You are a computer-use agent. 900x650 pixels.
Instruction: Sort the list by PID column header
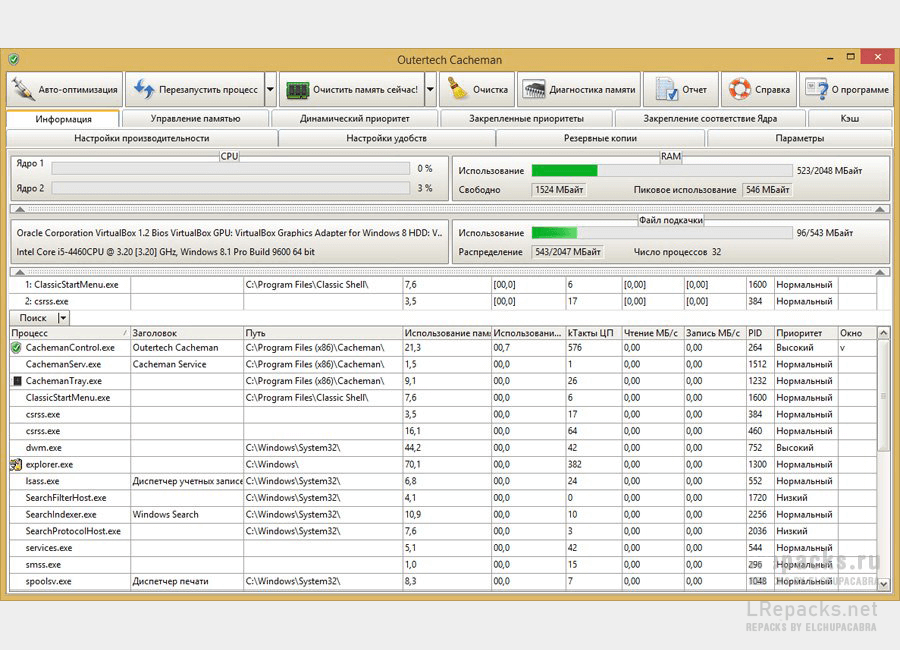point(759,333)
